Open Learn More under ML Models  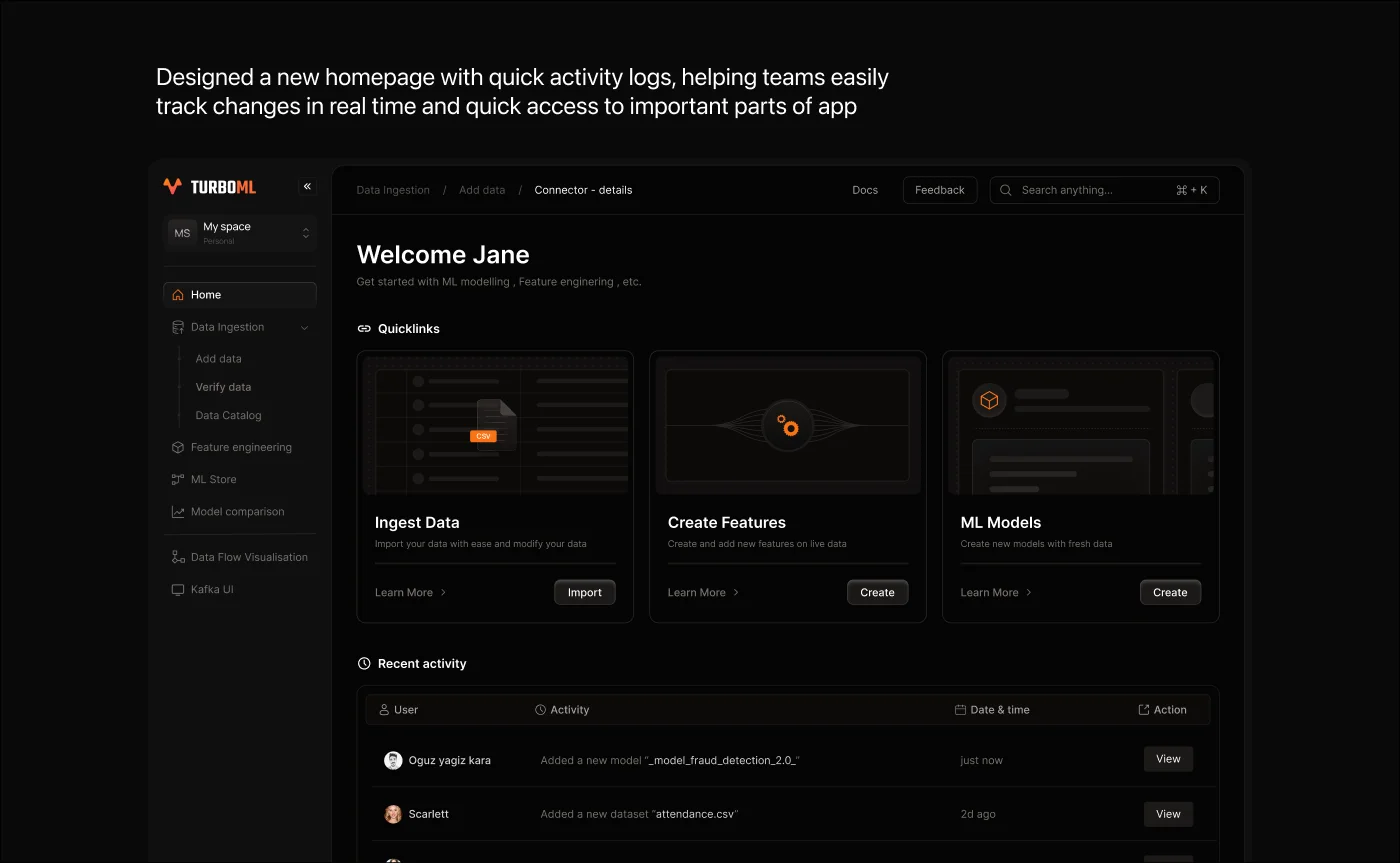point(997,592)
